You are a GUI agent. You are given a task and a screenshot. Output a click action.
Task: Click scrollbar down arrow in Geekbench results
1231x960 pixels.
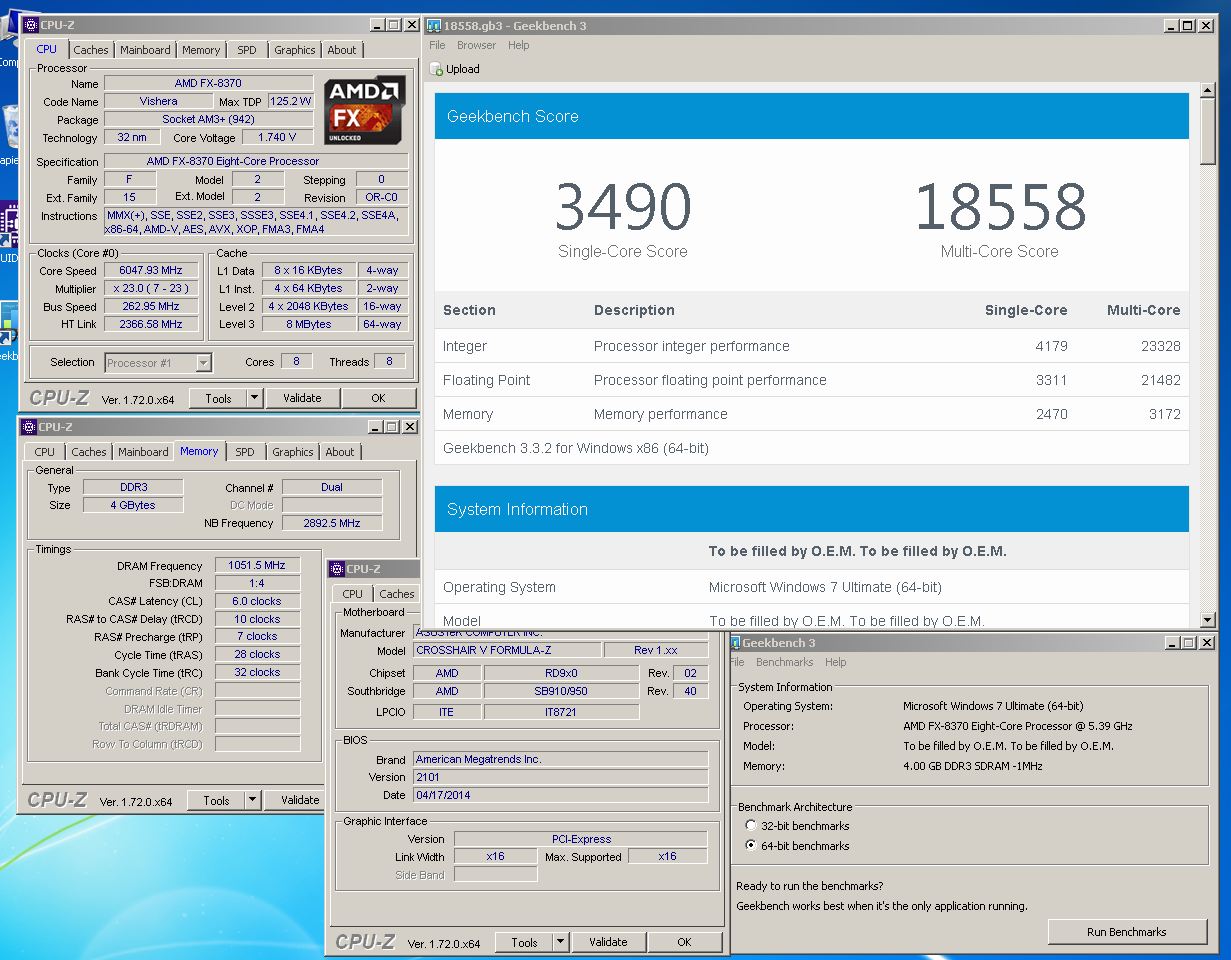click(x=1207, y=621)
